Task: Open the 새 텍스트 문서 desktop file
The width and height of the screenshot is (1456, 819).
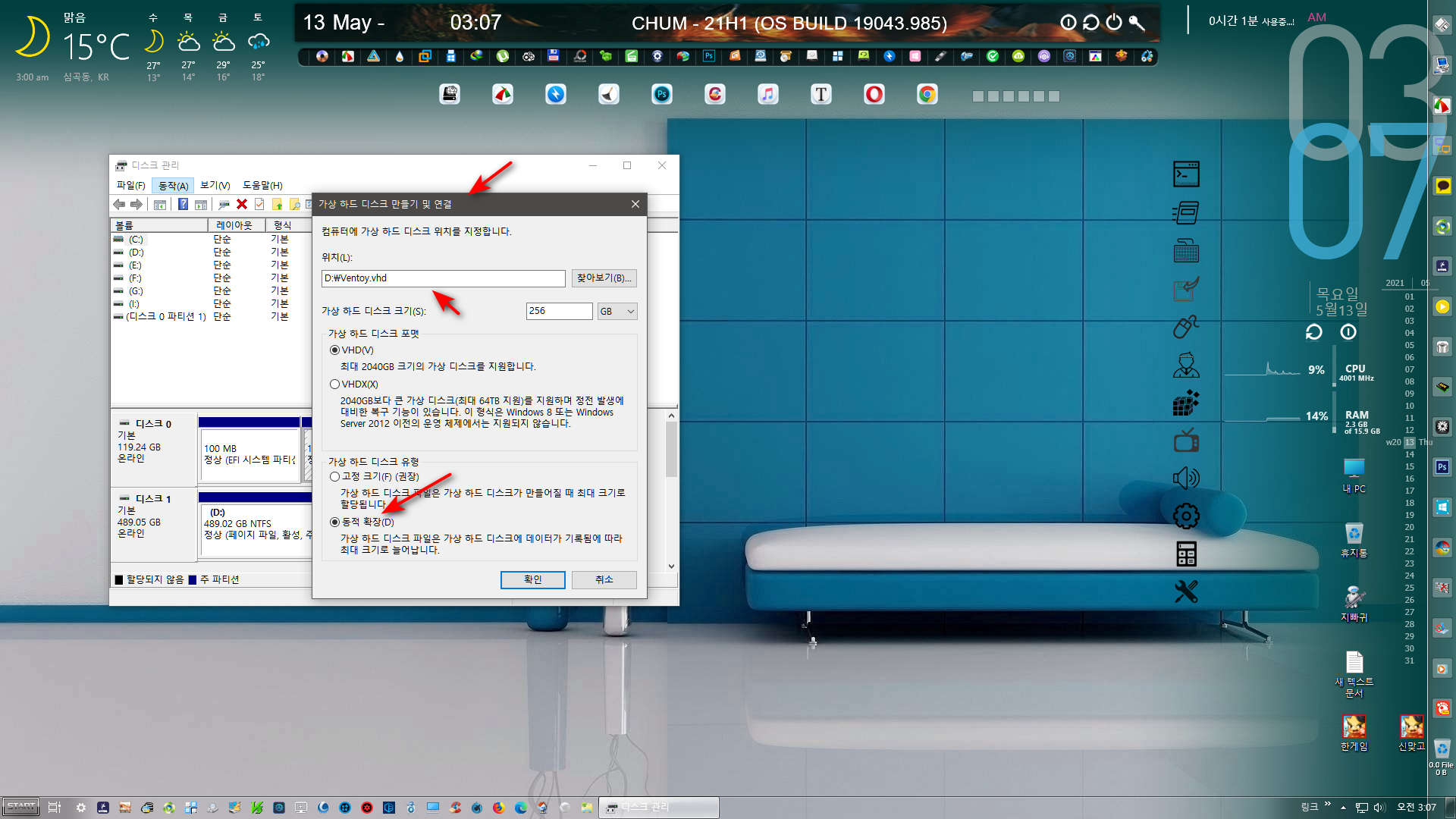Action: click(x=1354, y=674)
